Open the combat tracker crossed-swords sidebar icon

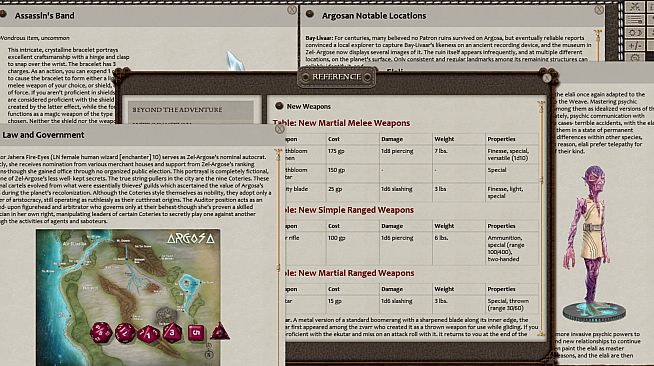pyautogui.click(x=635, y=7)
